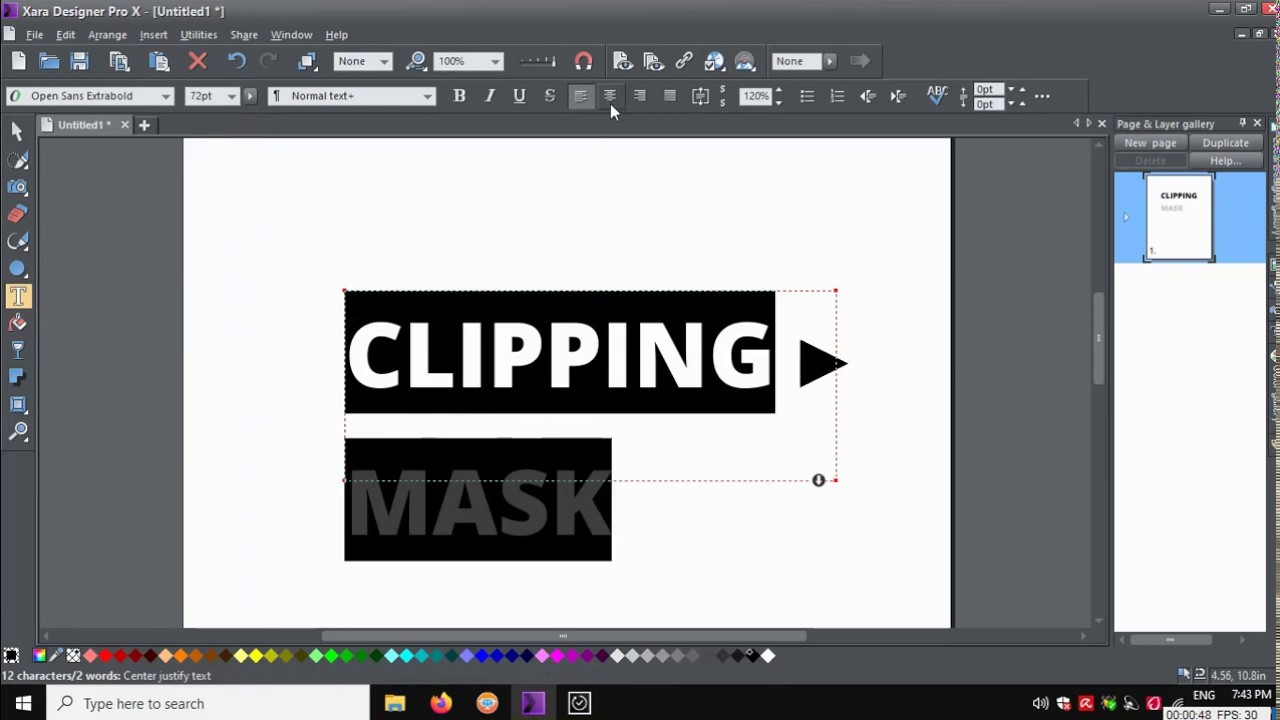Open File Explorer from taskbar
This screenshot has width=1280, height=720.
tap(395, 704)
